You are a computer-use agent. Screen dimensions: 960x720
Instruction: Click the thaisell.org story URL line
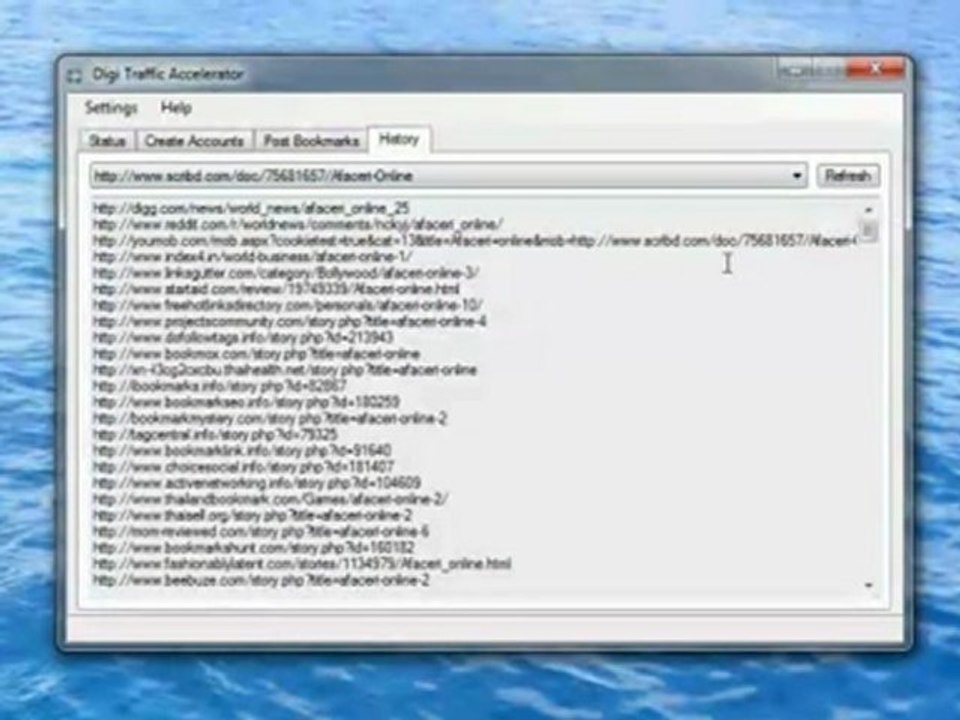[x=253, y=516]
